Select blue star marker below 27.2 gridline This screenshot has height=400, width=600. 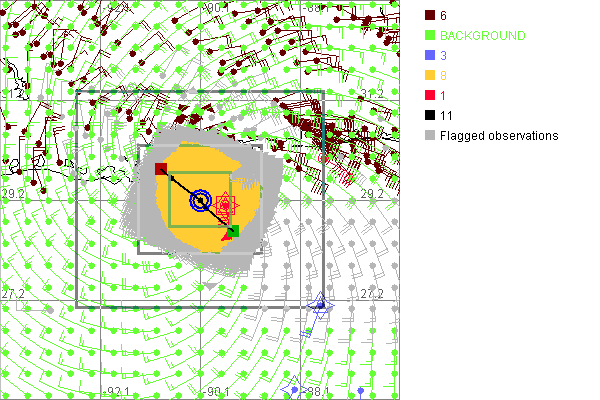click(320, 304)
